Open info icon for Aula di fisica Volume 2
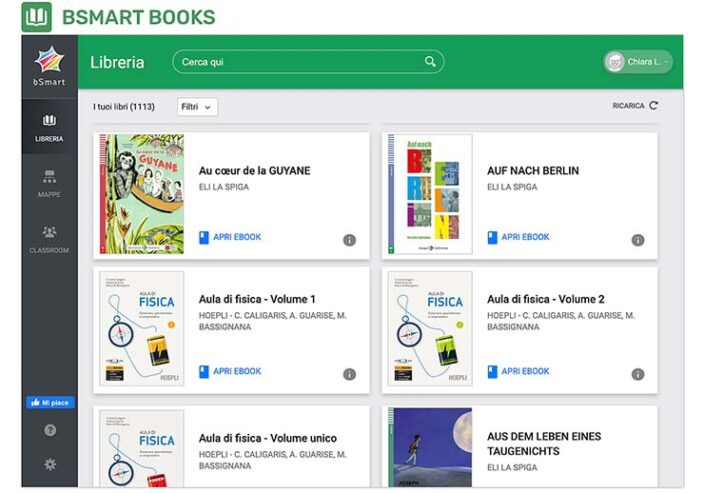704x493 pixels. pyautogui.click(x=637, y=374)
